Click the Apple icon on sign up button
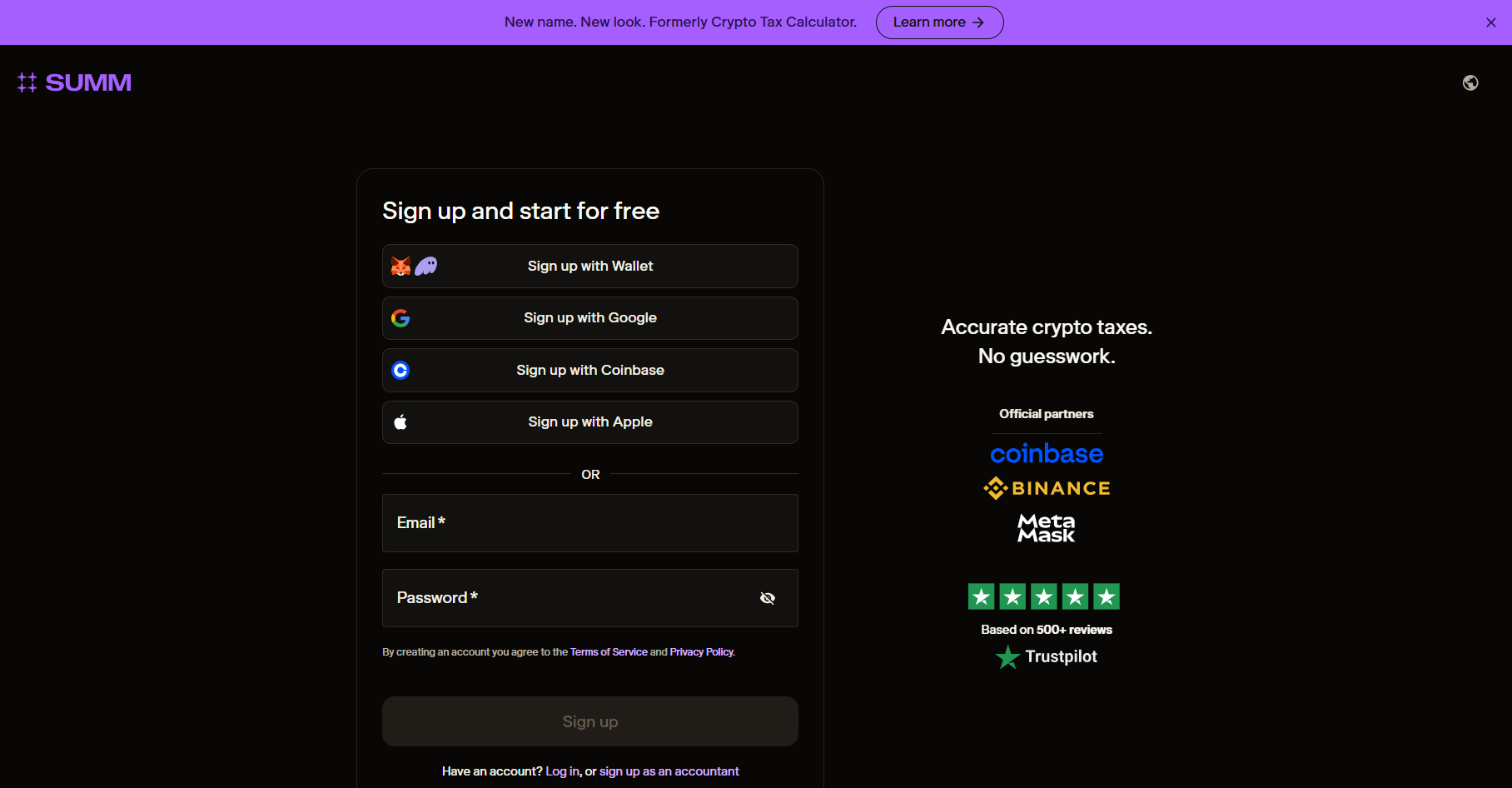 [400, 421]
